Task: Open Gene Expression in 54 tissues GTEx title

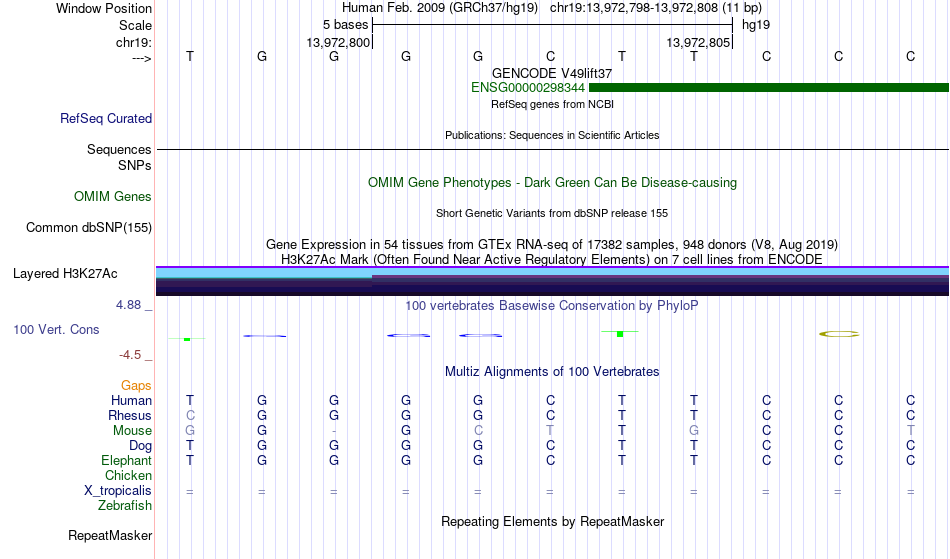Action: click(552, 245)
